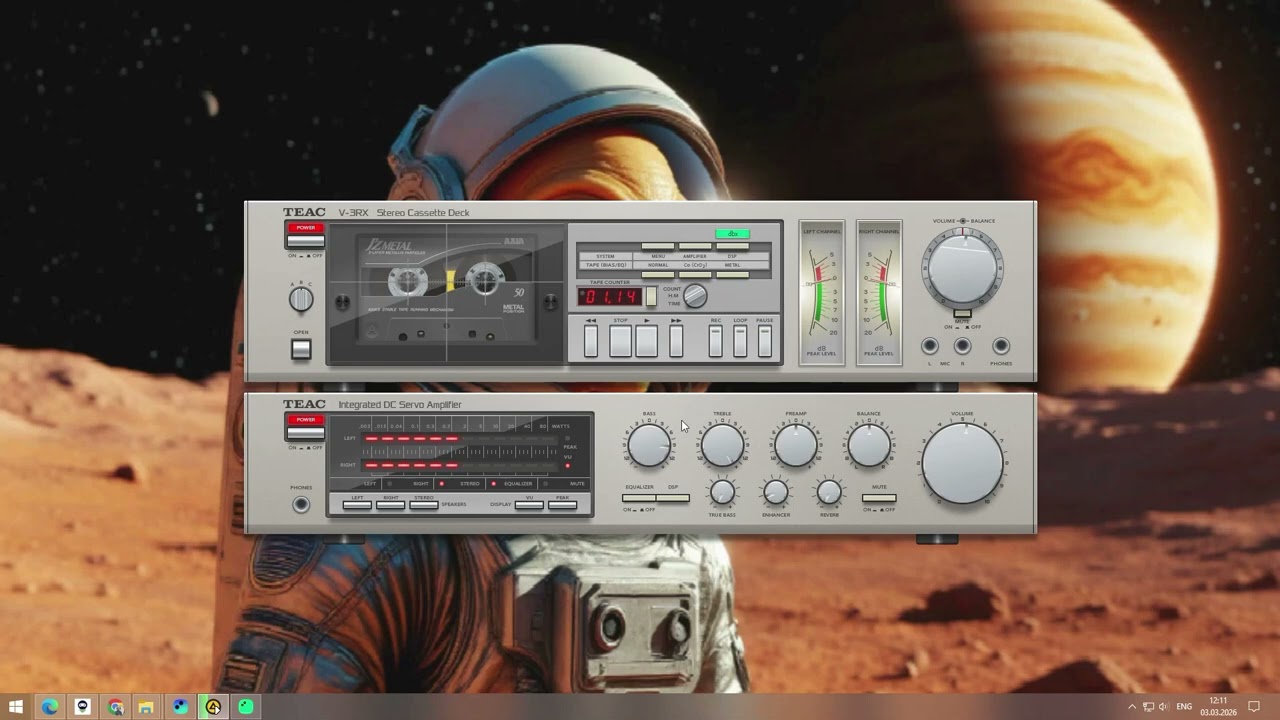Open Chrome from the taskbar

click(x=115, y=707)
